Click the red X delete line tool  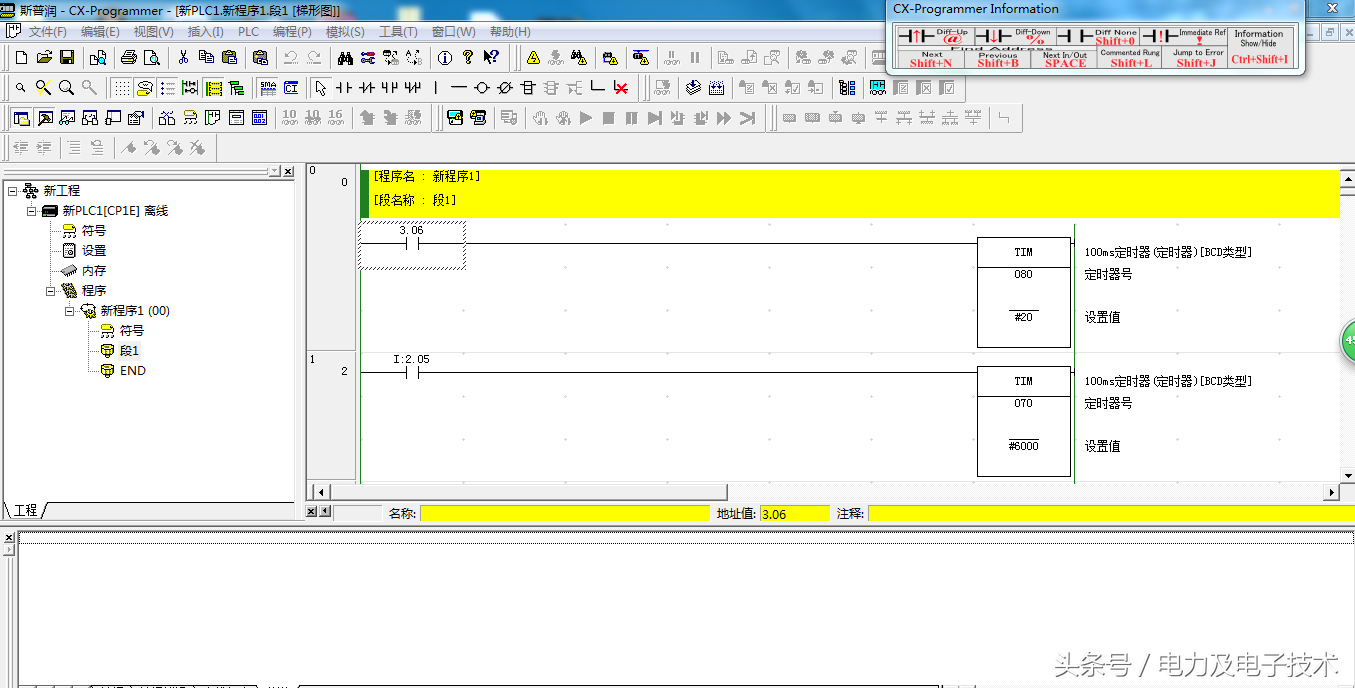621,88
